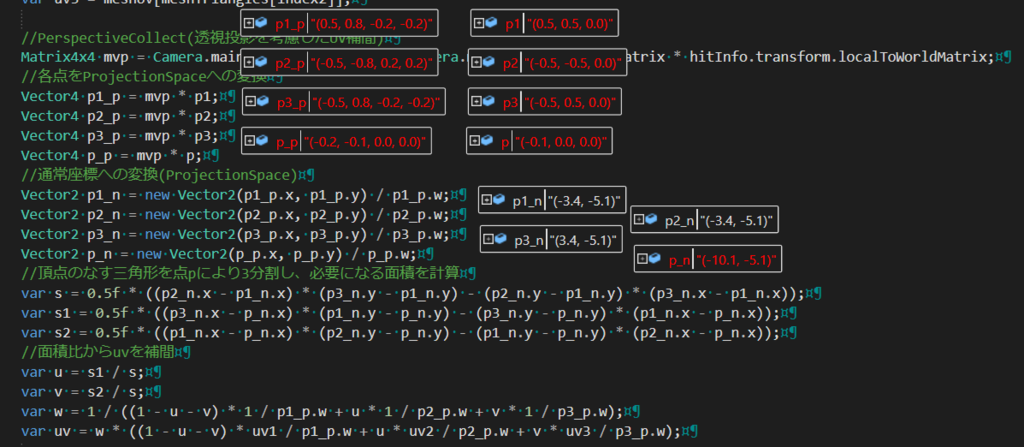Click the line "var u = s1 / s;"
This screenshot has height=447, width=1024.
[x=82, y=372]
